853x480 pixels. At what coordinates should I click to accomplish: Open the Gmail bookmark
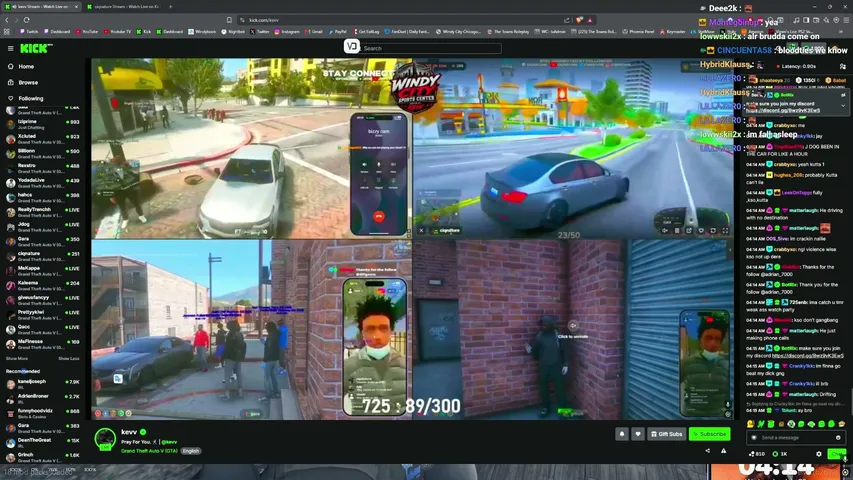click(x=314, y=32)
